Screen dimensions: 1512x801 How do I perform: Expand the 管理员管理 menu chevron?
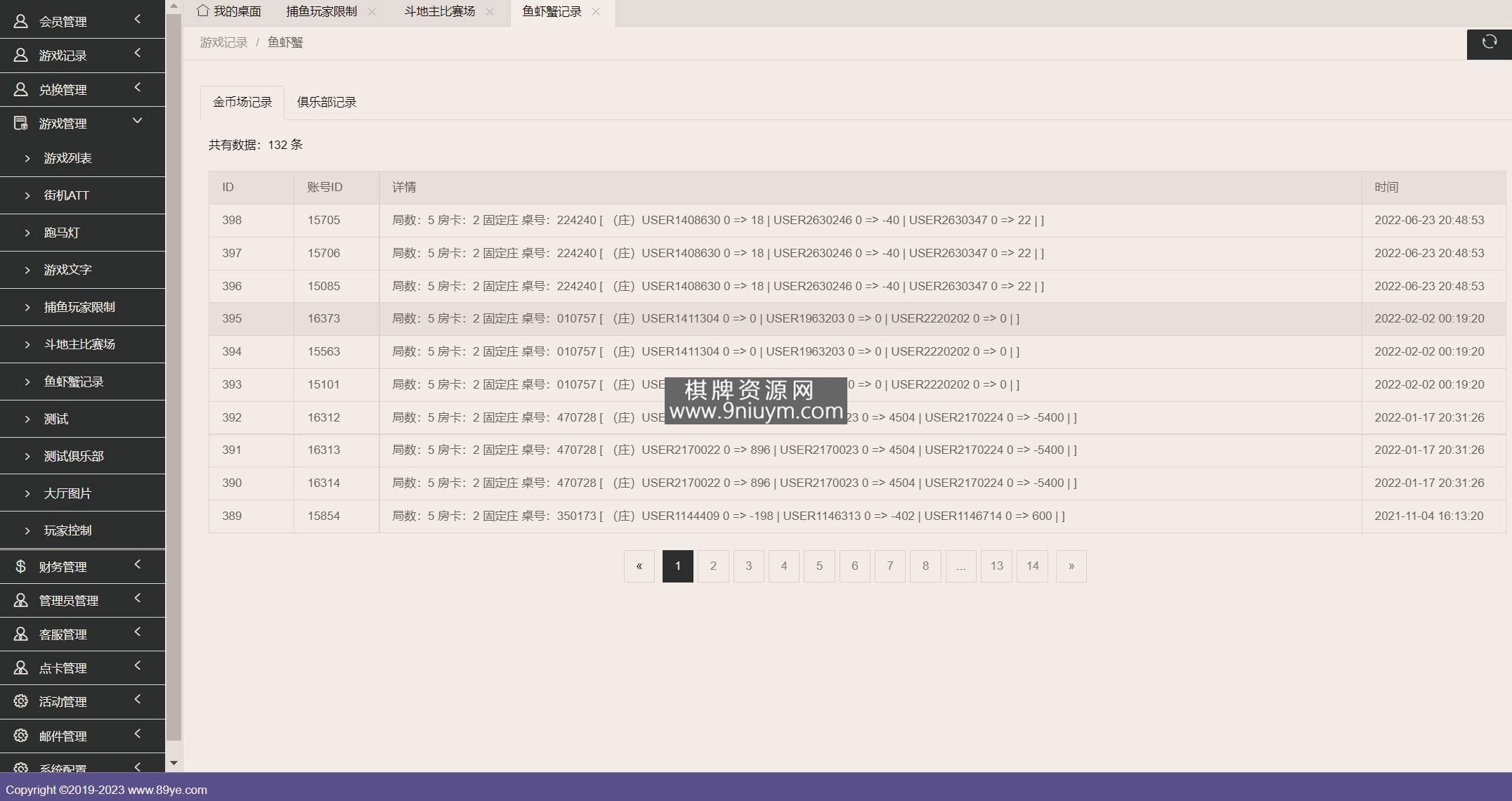(x=138, y=598)
